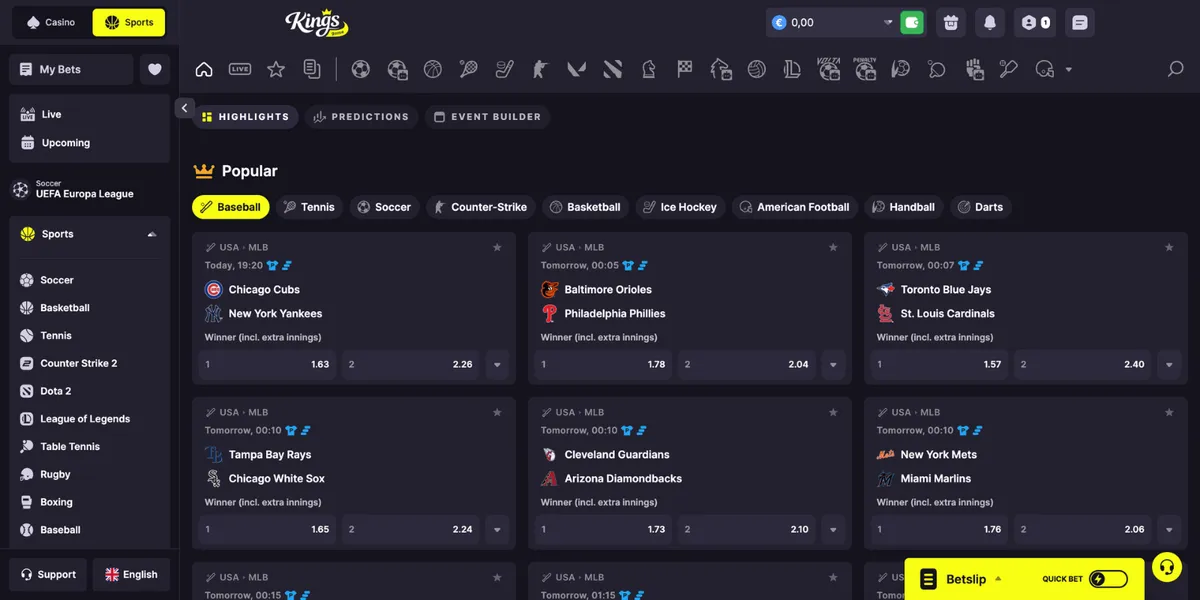Open the gift box rewards icon

point(951,22)
